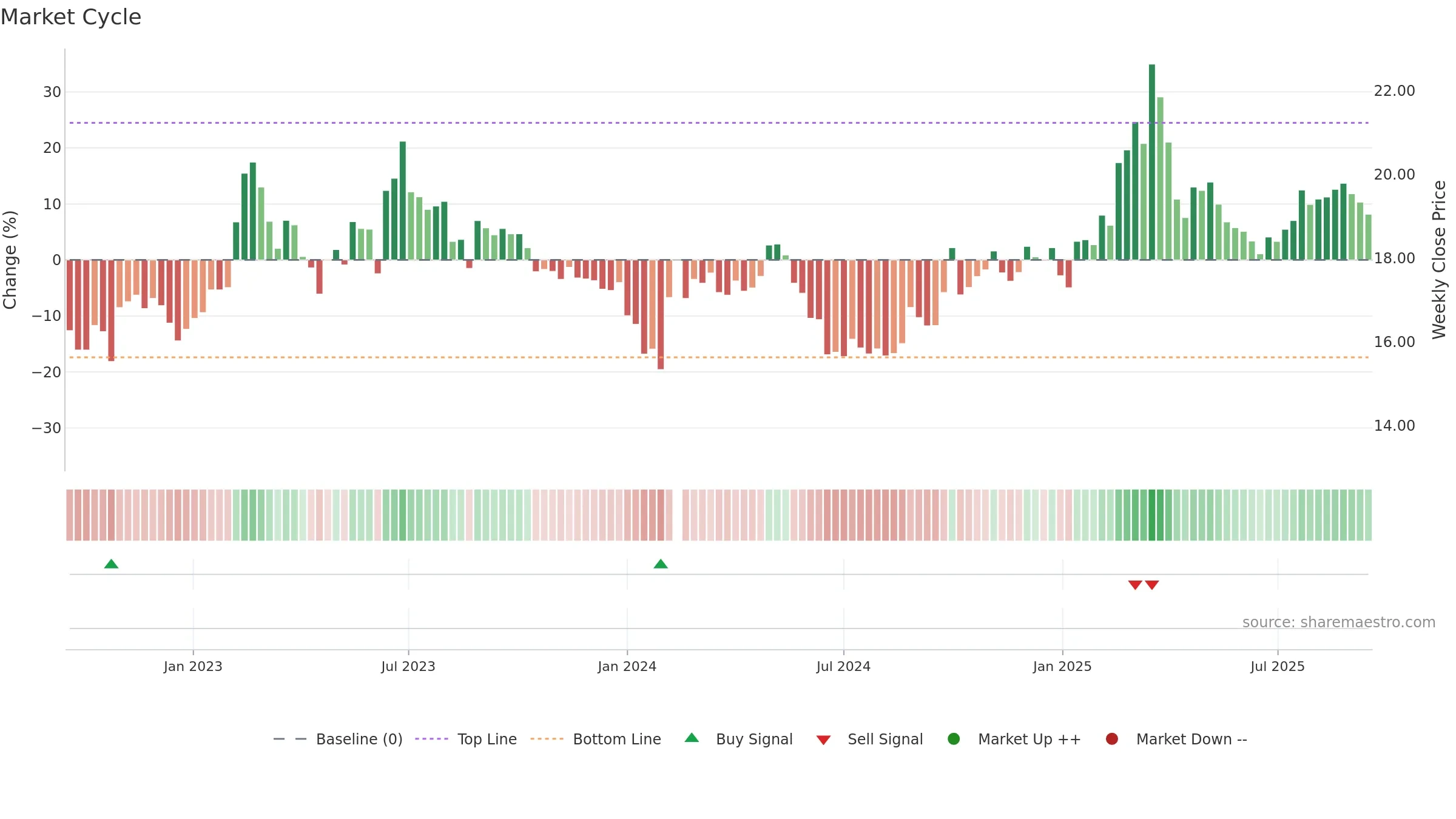Toggle the Top Line legend entry
Screen dimensions: 1456x819
(x=466, y=739)
